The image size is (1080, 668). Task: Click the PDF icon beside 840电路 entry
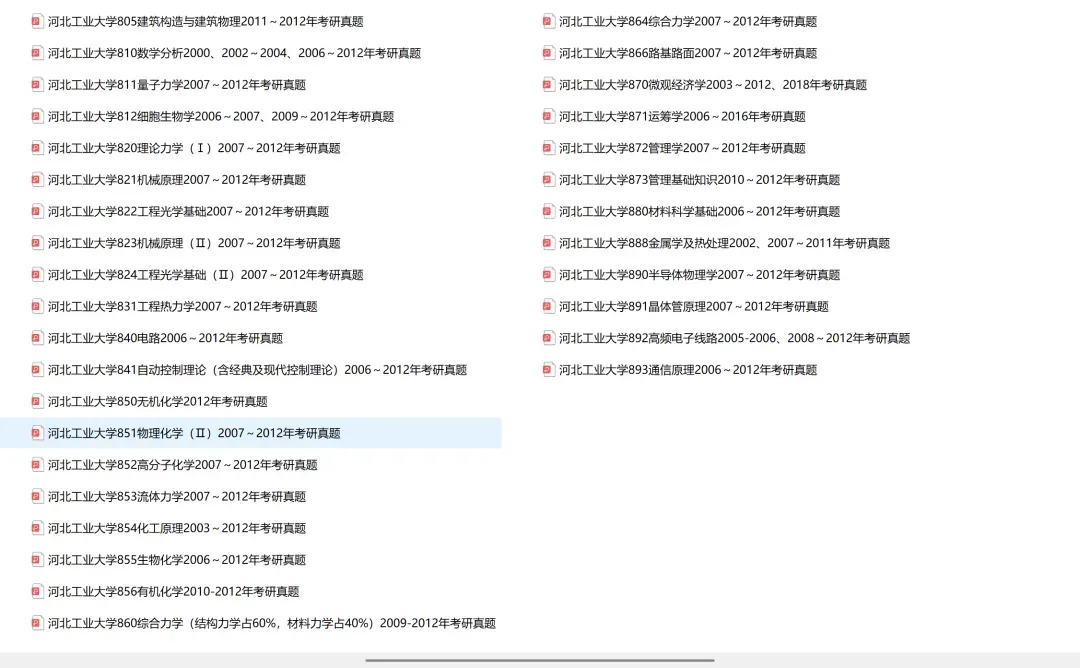[x=35, y=337]
